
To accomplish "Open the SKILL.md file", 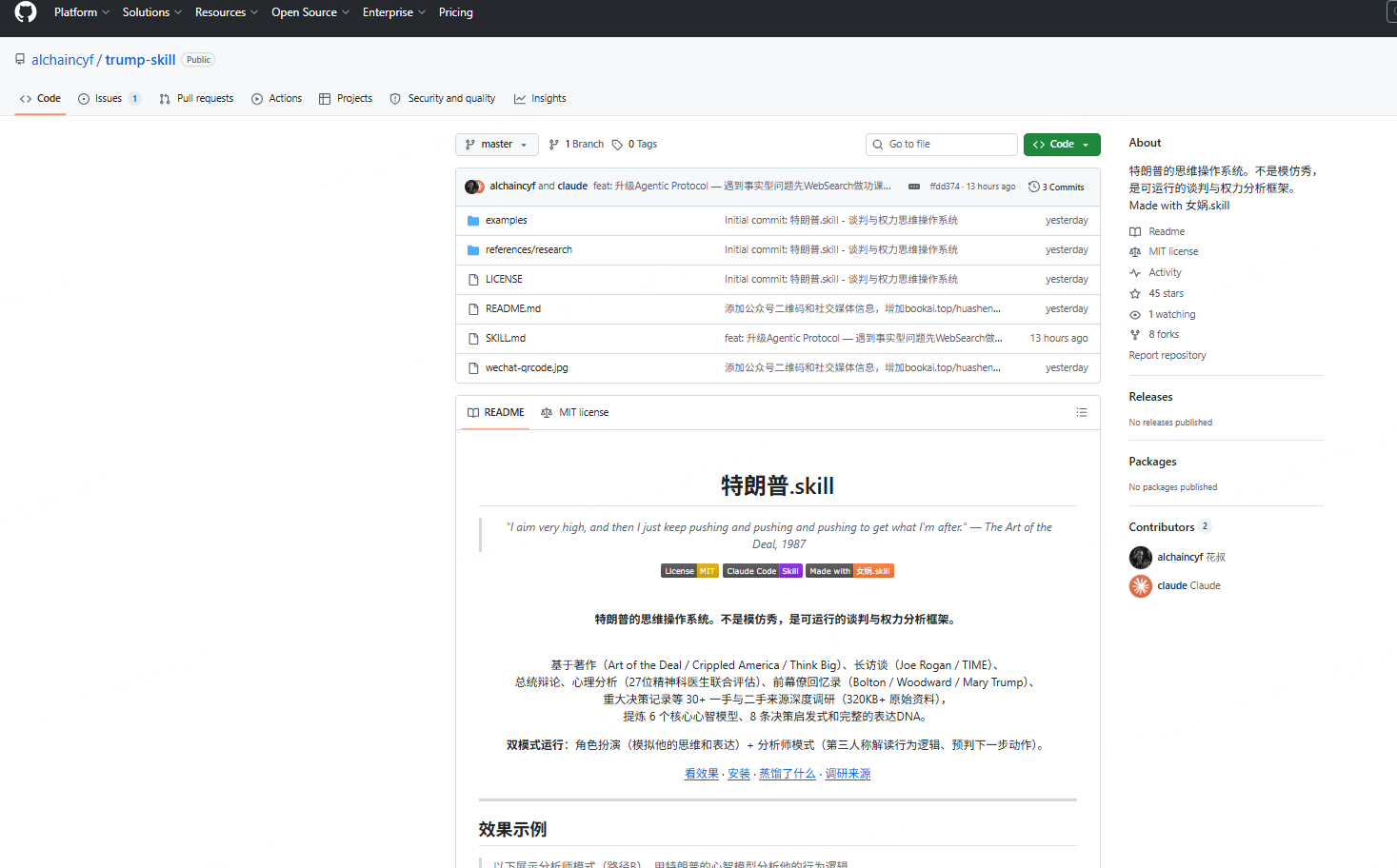I will (506, 339).
